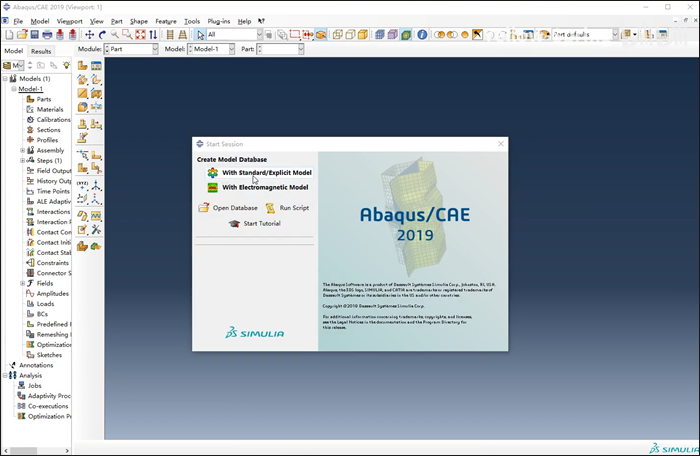700x456 pixels.
Task: Click the color palette icon beside Part defaults
Action: pyautogui.click(x=544, y=34)
